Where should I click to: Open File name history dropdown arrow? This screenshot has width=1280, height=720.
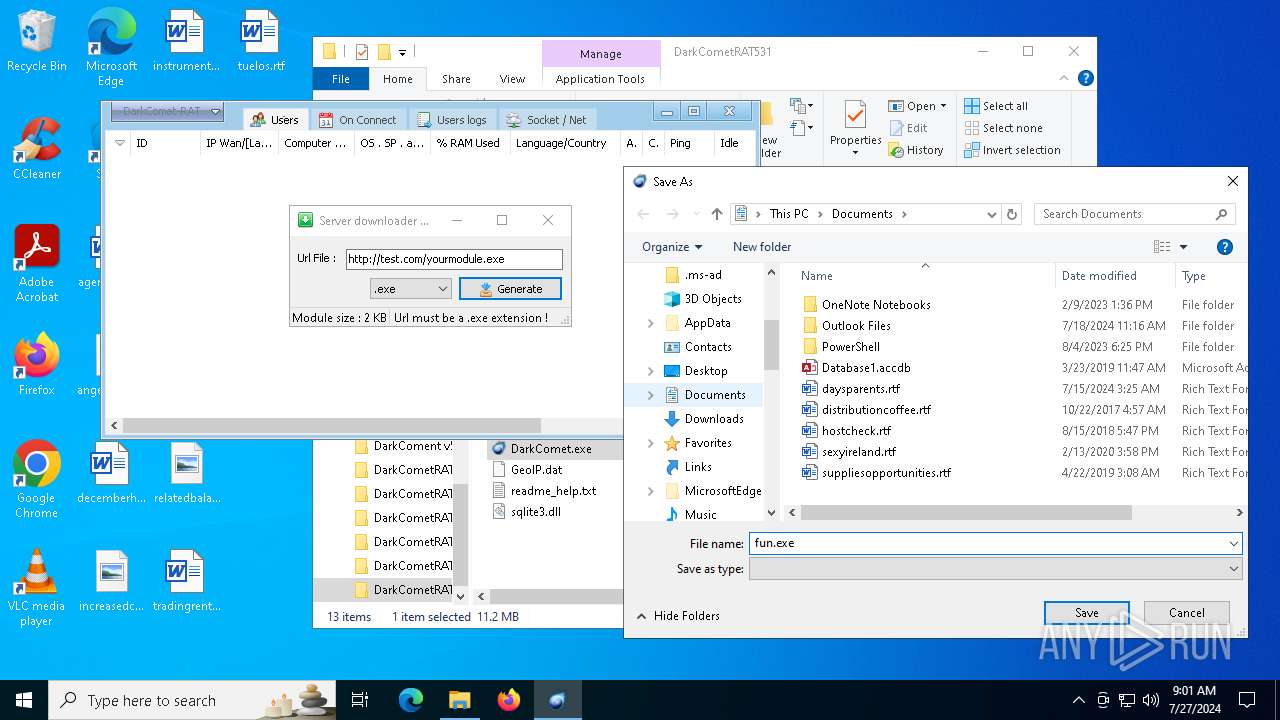(1234, 543)
